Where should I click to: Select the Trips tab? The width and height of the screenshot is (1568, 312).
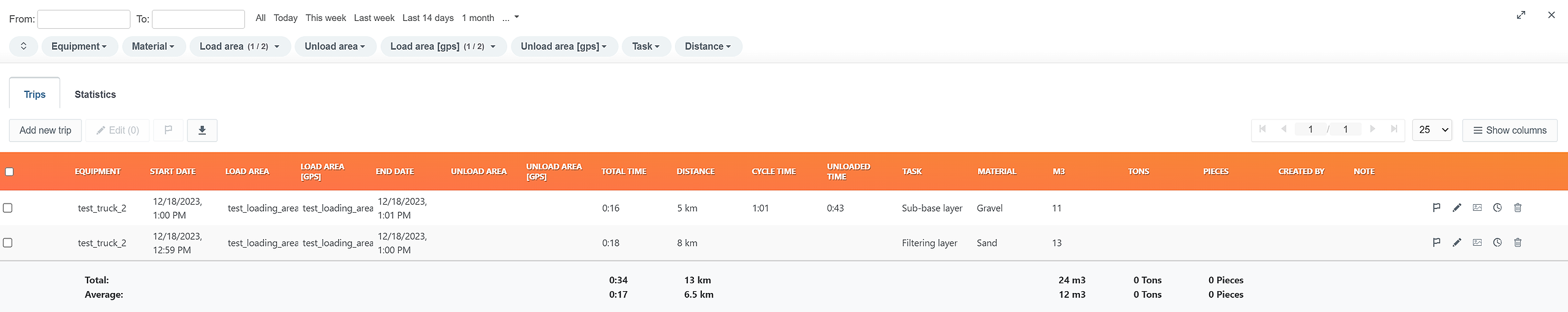[35, 94]
